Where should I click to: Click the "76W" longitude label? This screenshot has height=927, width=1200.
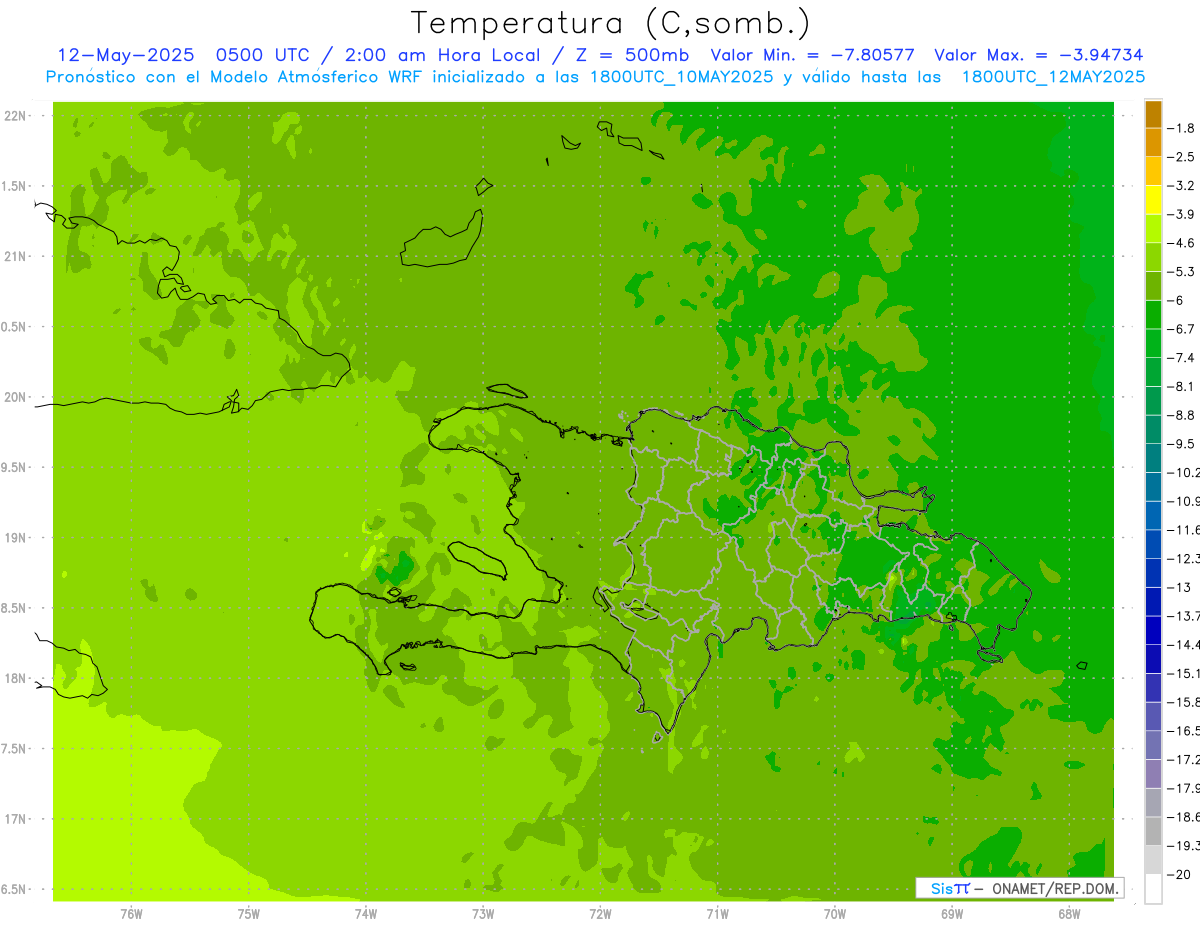click(131, 914)
